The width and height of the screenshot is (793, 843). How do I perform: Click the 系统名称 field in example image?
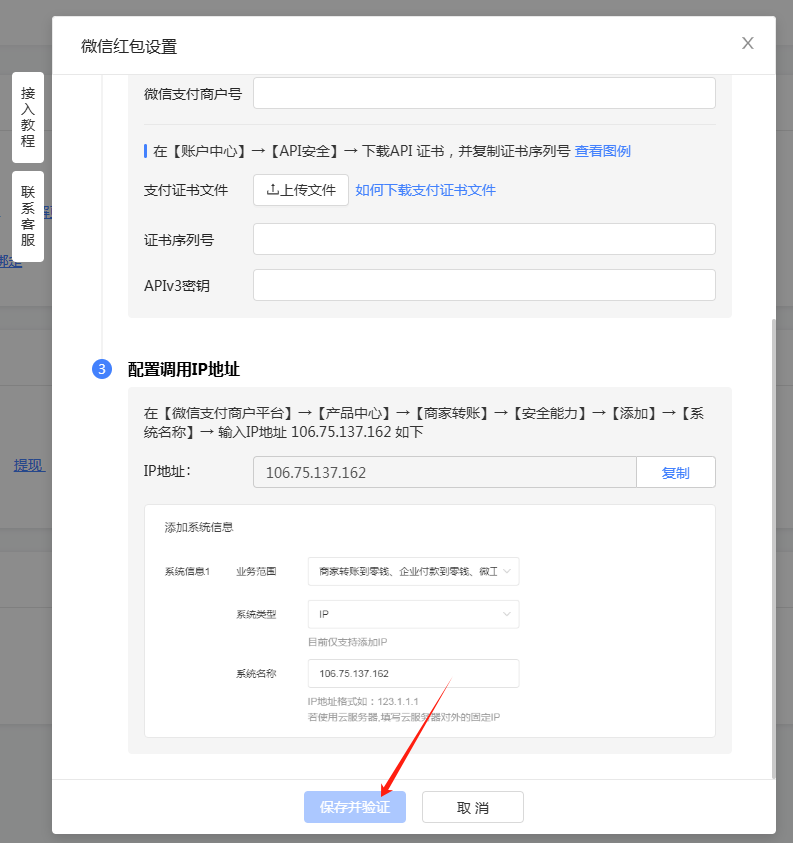tap(413, 673)
